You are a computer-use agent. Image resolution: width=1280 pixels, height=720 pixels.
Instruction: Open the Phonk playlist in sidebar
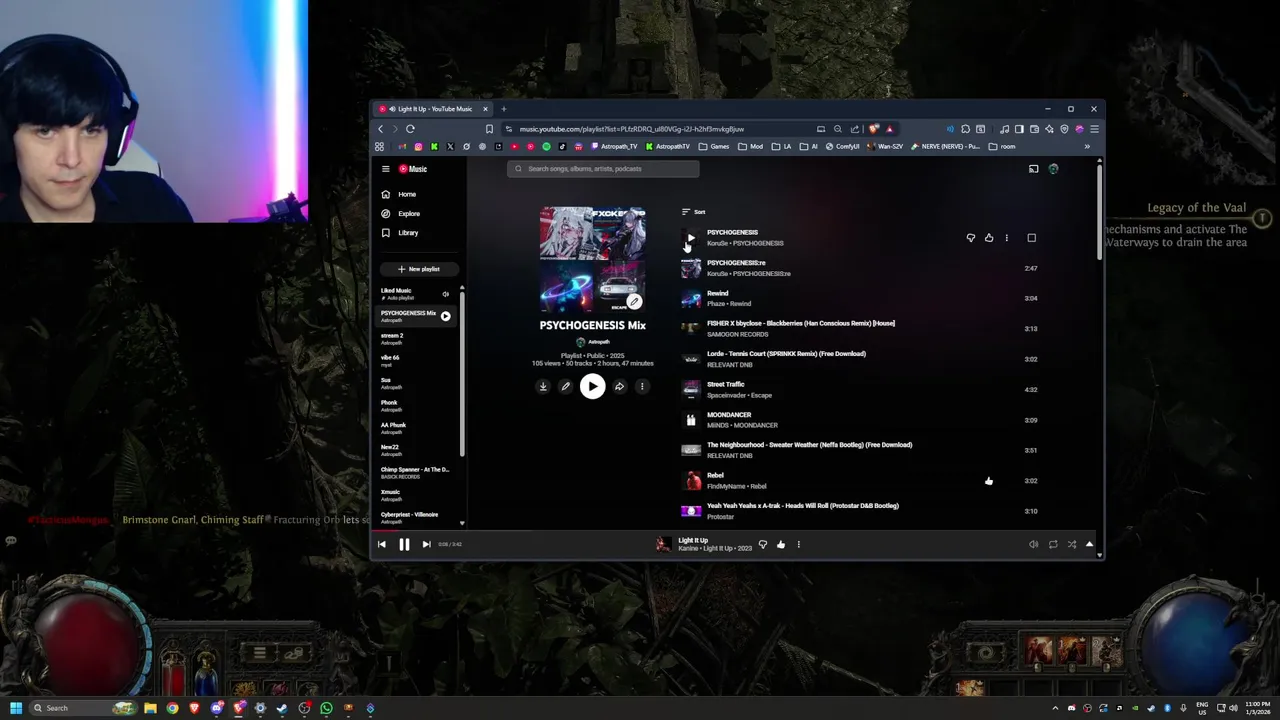coord(389,405)
